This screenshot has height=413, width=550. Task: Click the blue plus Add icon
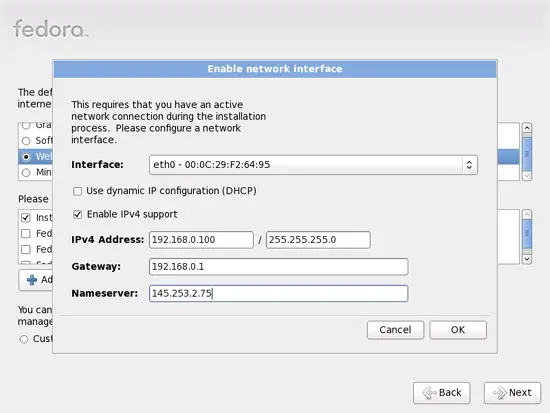coord(32,280)
